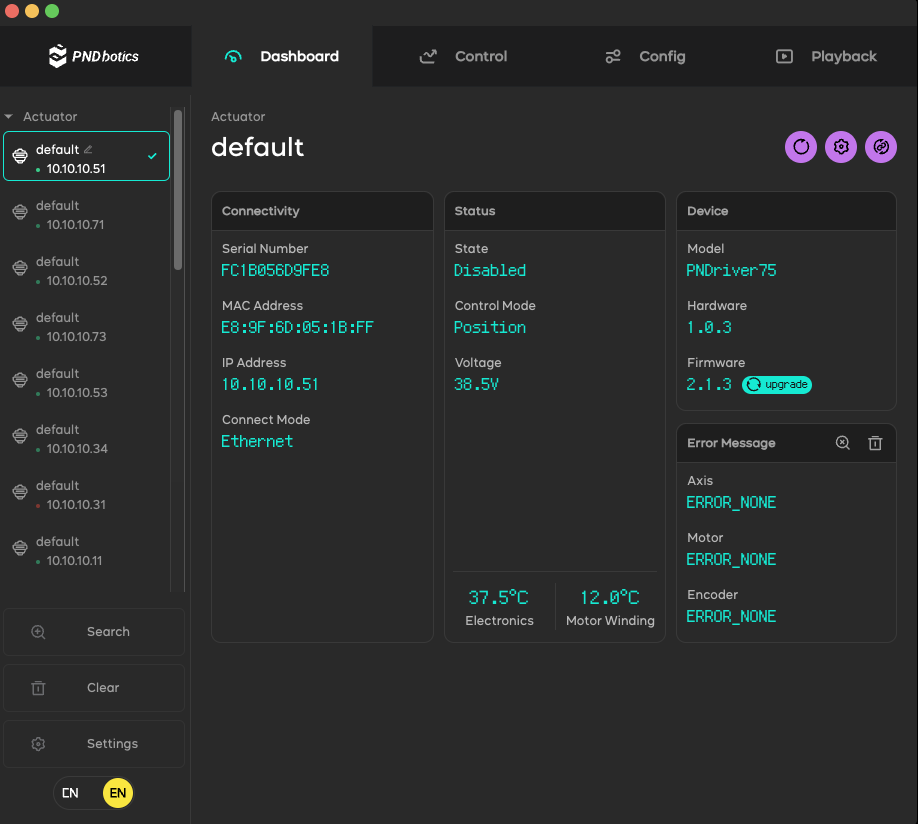Click the actuator icon for 10.10.10.73
918x824 pixels.
pyautogui.click(x=20, y=324)
